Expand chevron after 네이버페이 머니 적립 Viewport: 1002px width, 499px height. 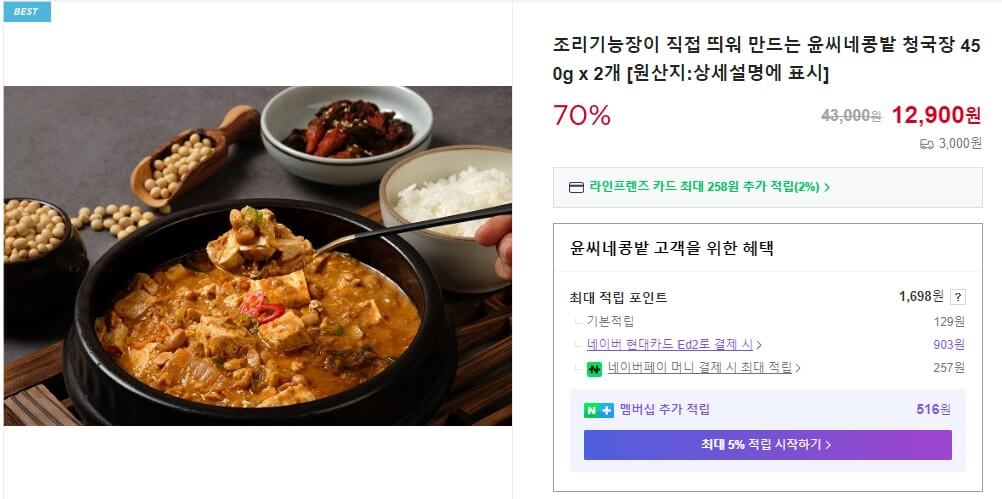(798, 368)
